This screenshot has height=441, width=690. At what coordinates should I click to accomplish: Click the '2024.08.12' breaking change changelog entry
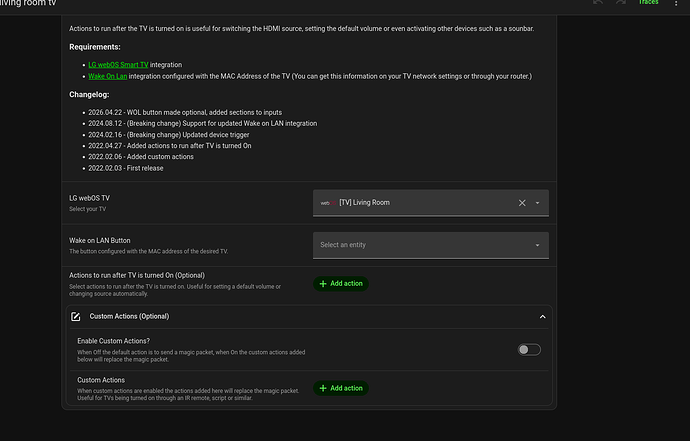click(x=202, y=123)
